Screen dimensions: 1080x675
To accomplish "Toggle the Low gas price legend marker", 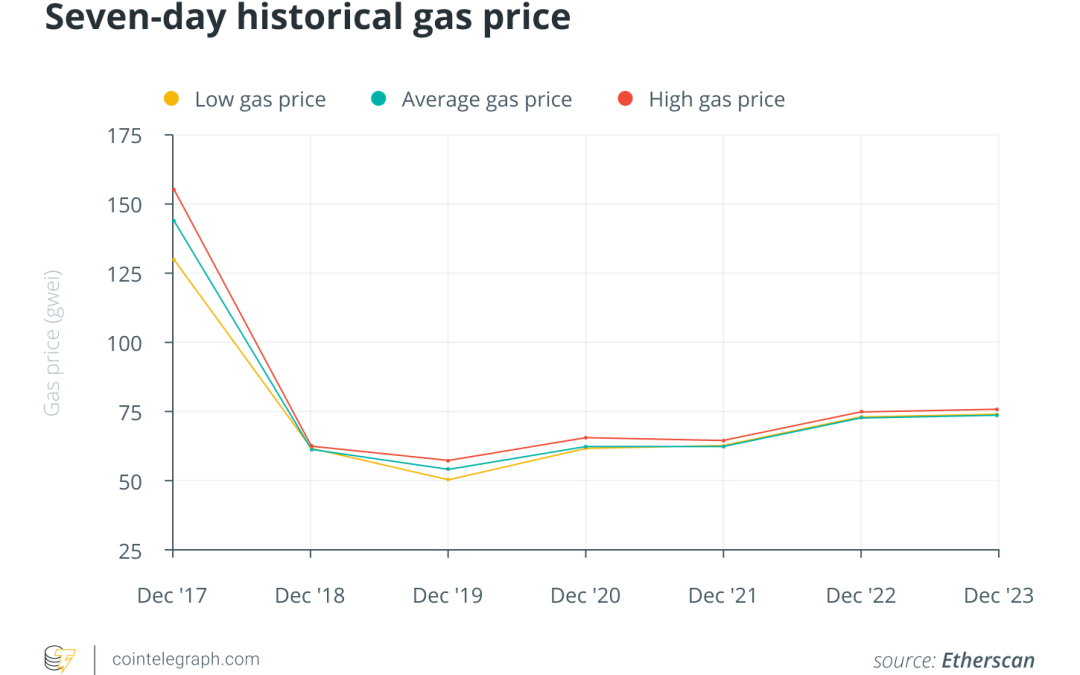I will click(x=172, y=98).
